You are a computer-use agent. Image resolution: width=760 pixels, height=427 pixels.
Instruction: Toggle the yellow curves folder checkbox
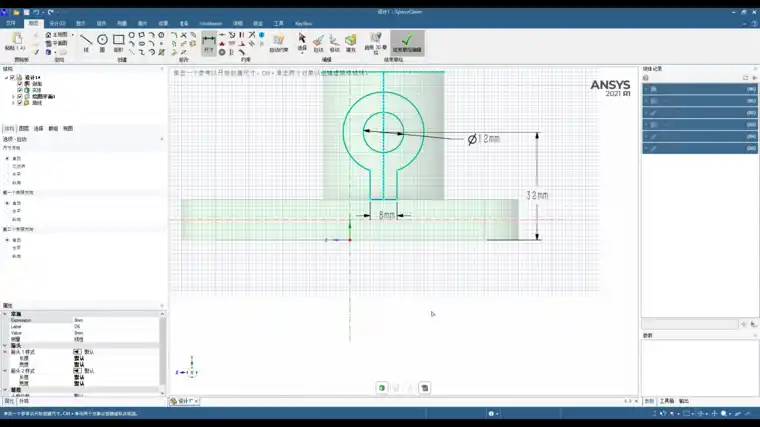pos(20,103)
